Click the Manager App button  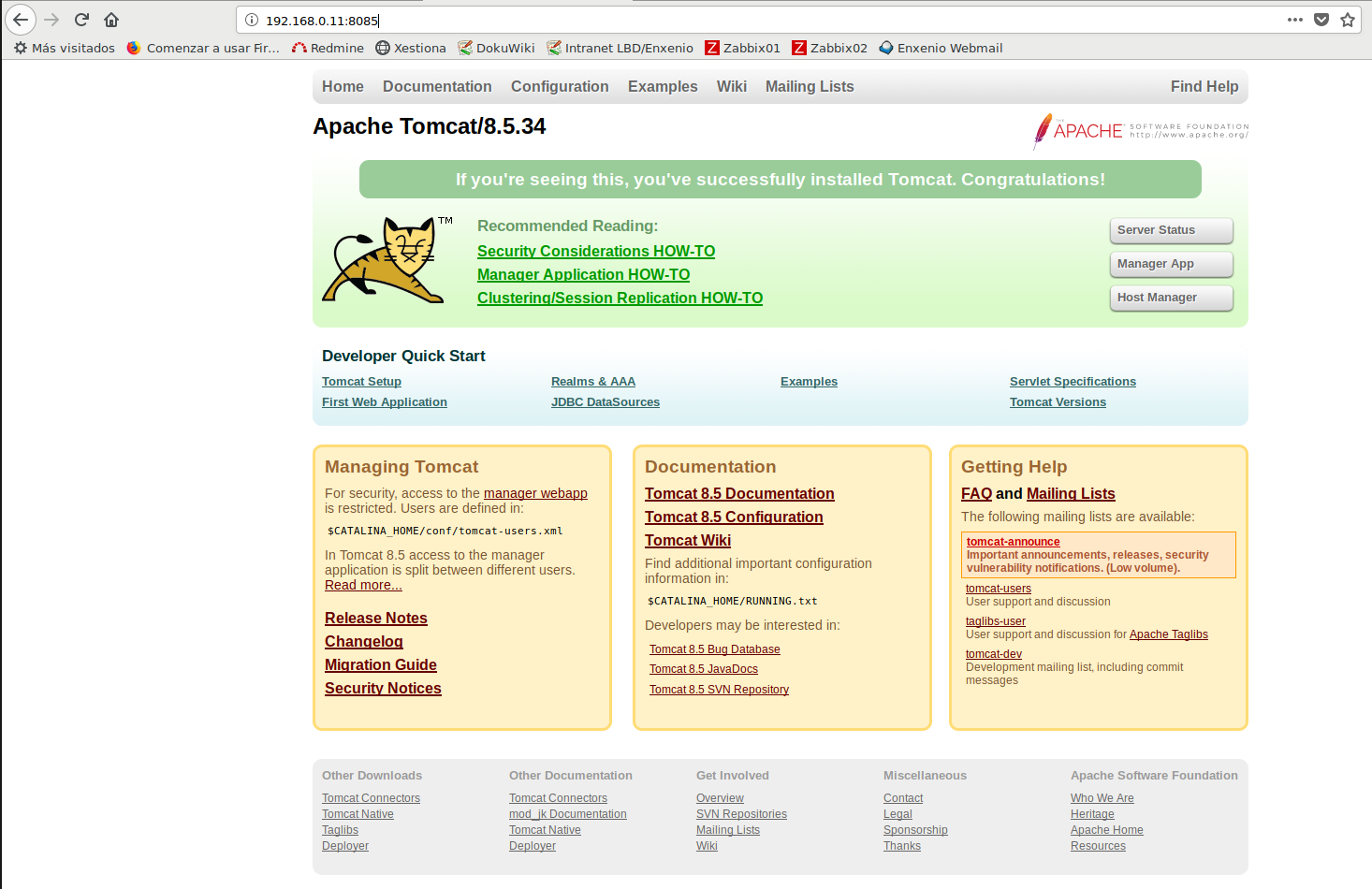coord(1172,264)
